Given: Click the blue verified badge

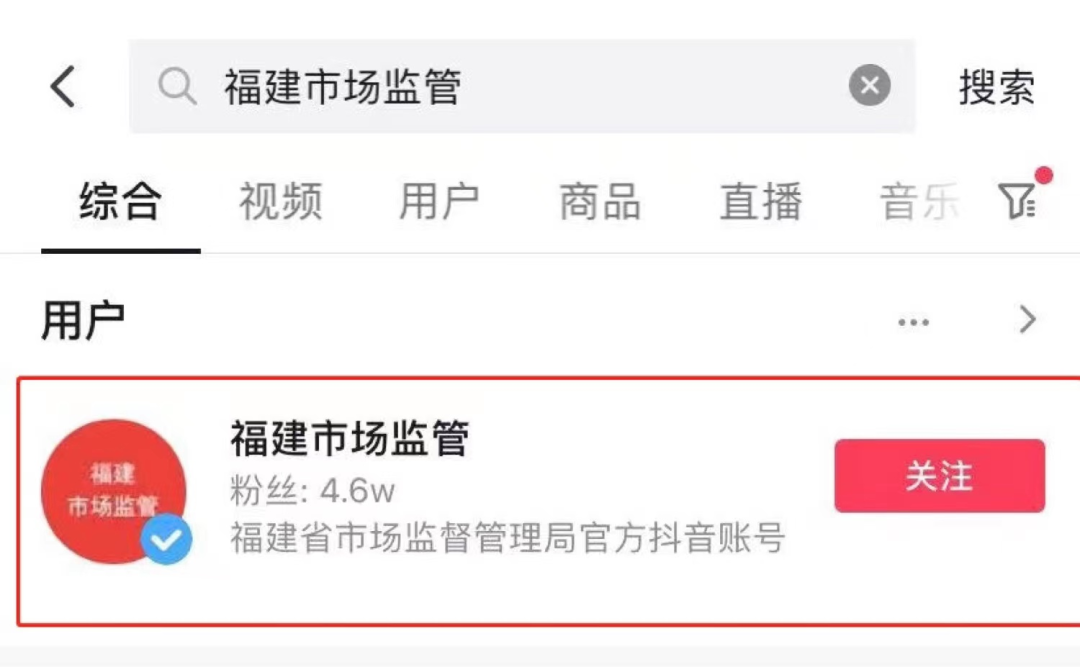Looking at the screenshot, I should tap(166, 539).
